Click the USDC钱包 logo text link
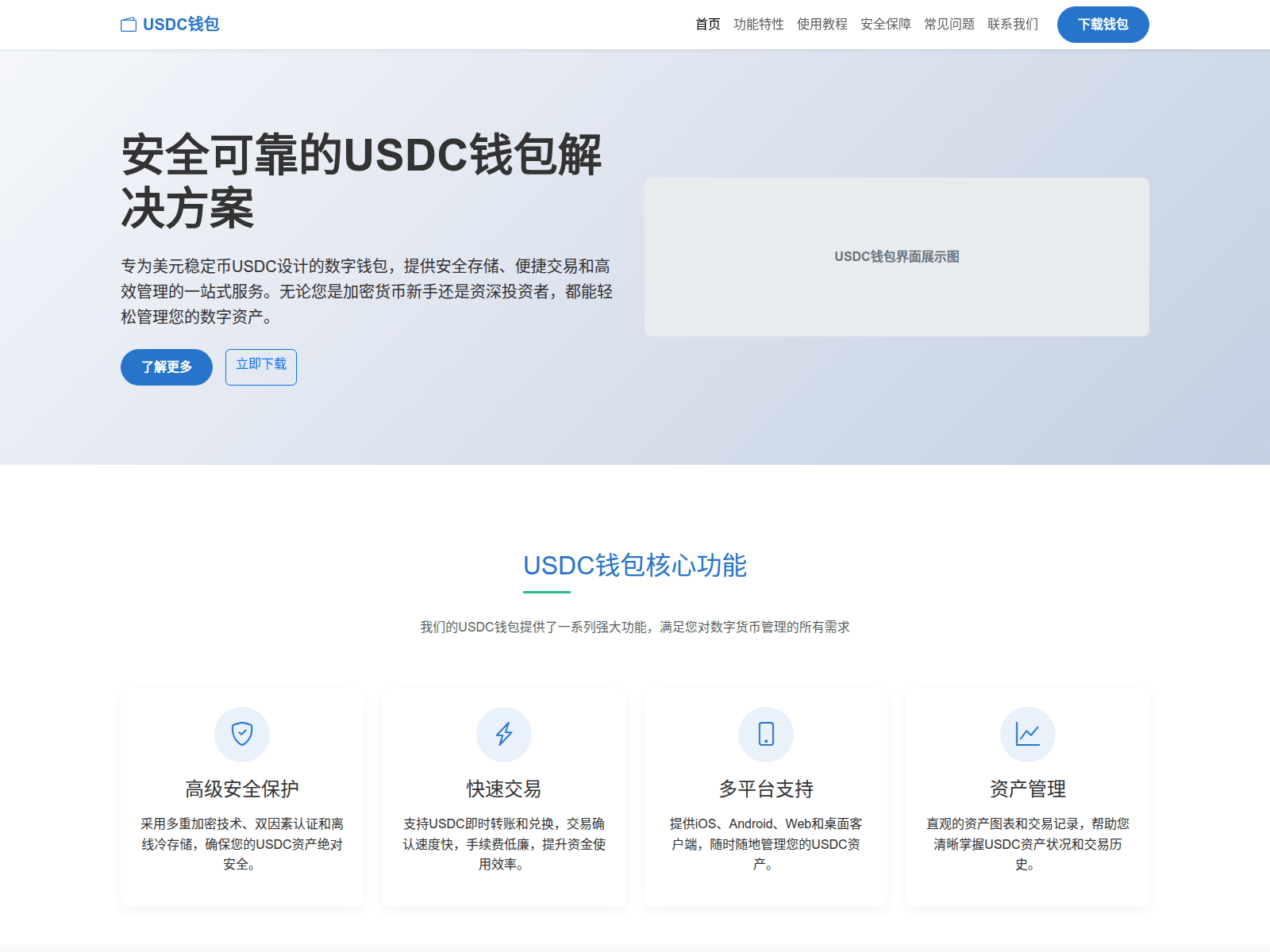 coord(180,24)
